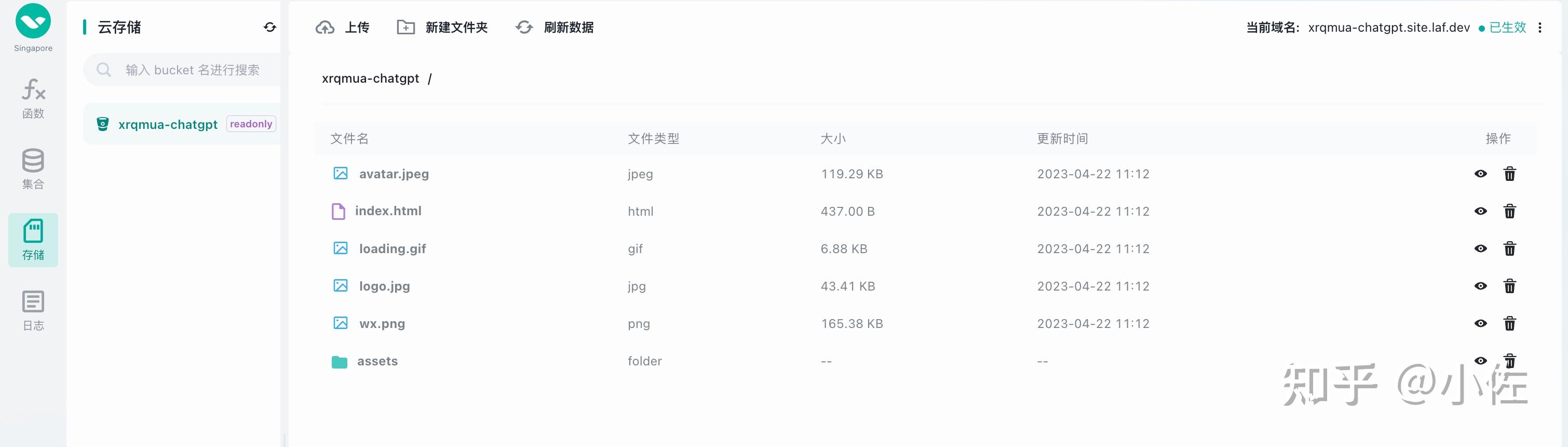Select the xrqmua-chatgpt bucket in the list

click(181, 124)
